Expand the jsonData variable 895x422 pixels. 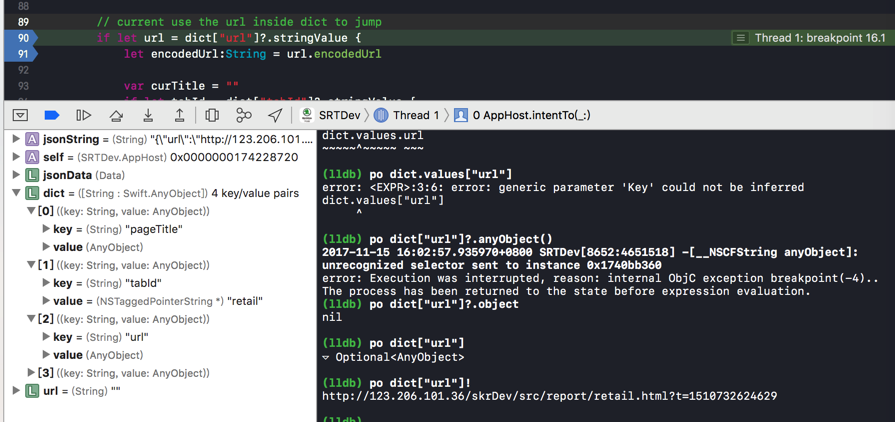tap(17, 175)
